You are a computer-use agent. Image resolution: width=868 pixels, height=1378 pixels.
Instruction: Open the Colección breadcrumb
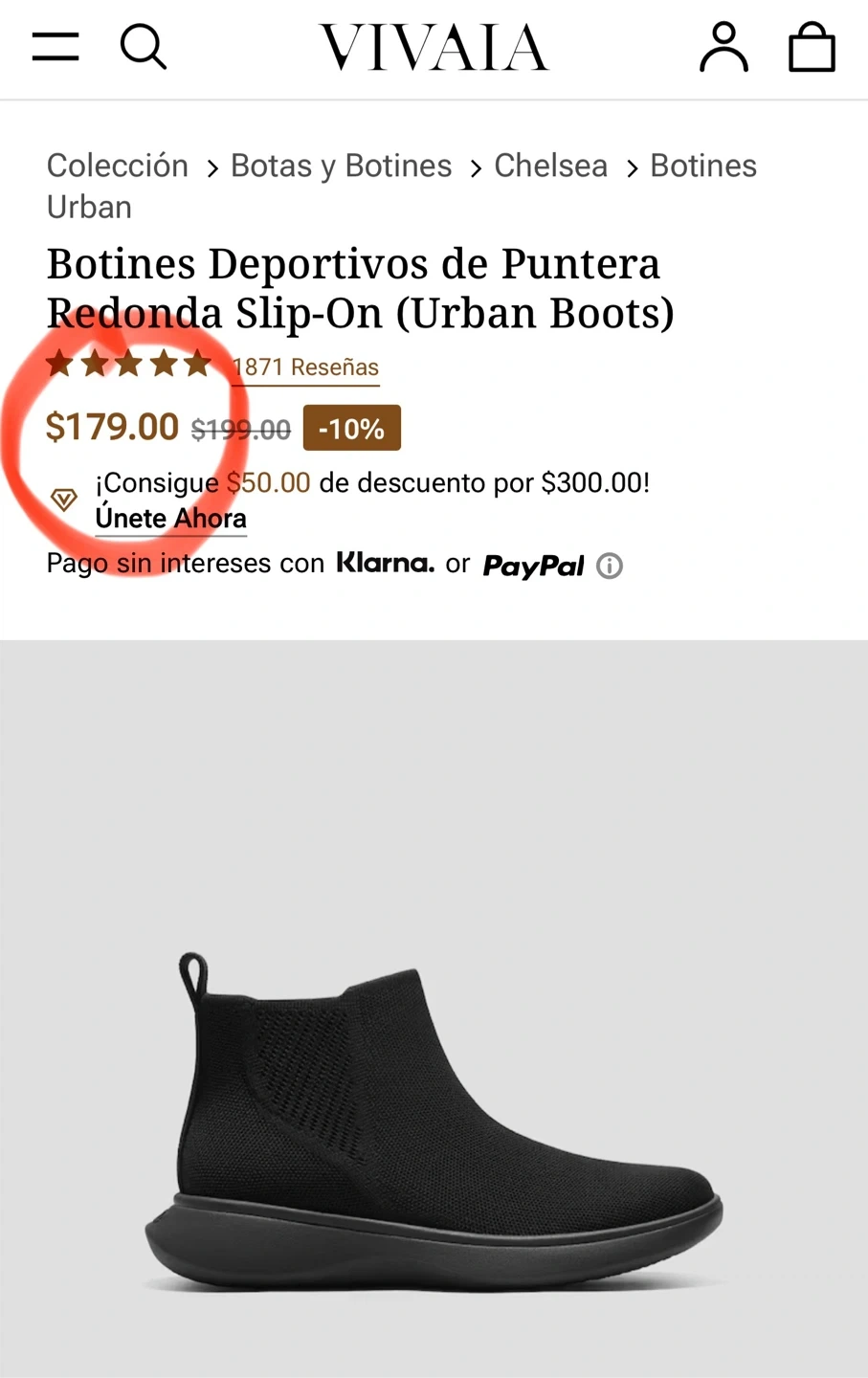click(118, 166)
